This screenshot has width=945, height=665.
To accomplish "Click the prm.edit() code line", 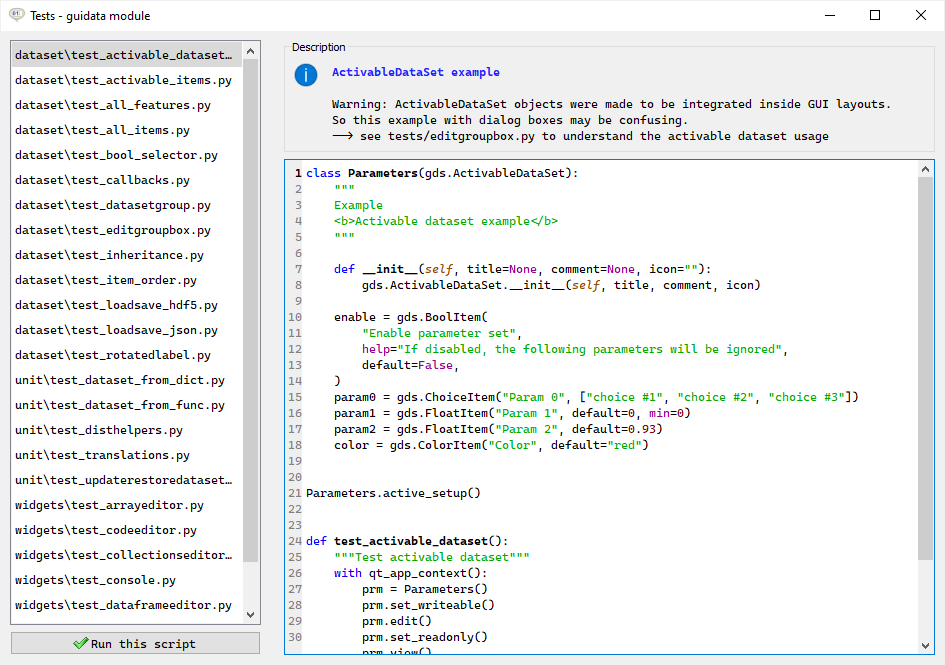I will [x=397, y=621].
